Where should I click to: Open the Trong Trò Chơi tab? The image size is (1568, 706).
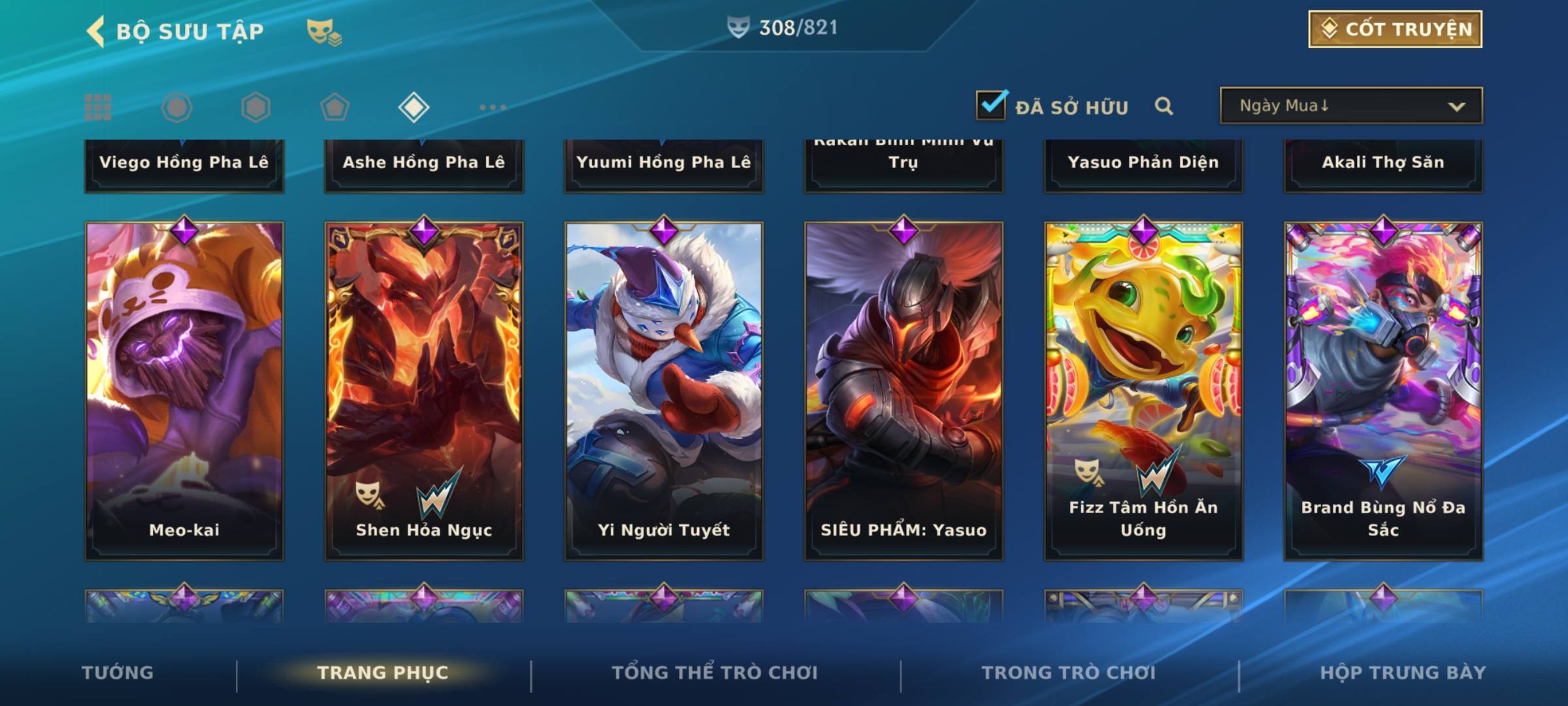(1069, 673)
